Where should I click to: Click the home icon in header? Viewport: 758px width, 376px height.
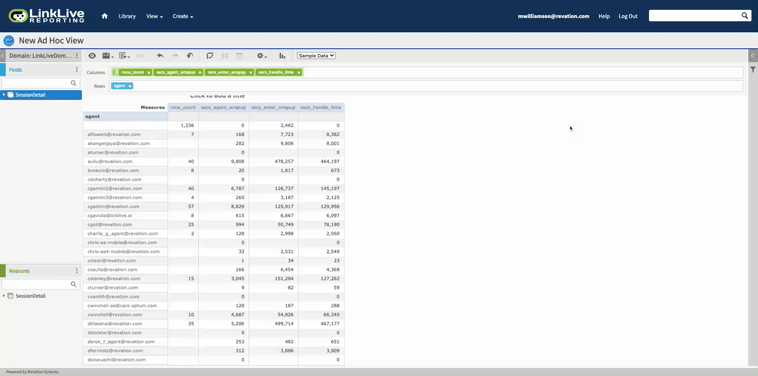coord(104,16)
